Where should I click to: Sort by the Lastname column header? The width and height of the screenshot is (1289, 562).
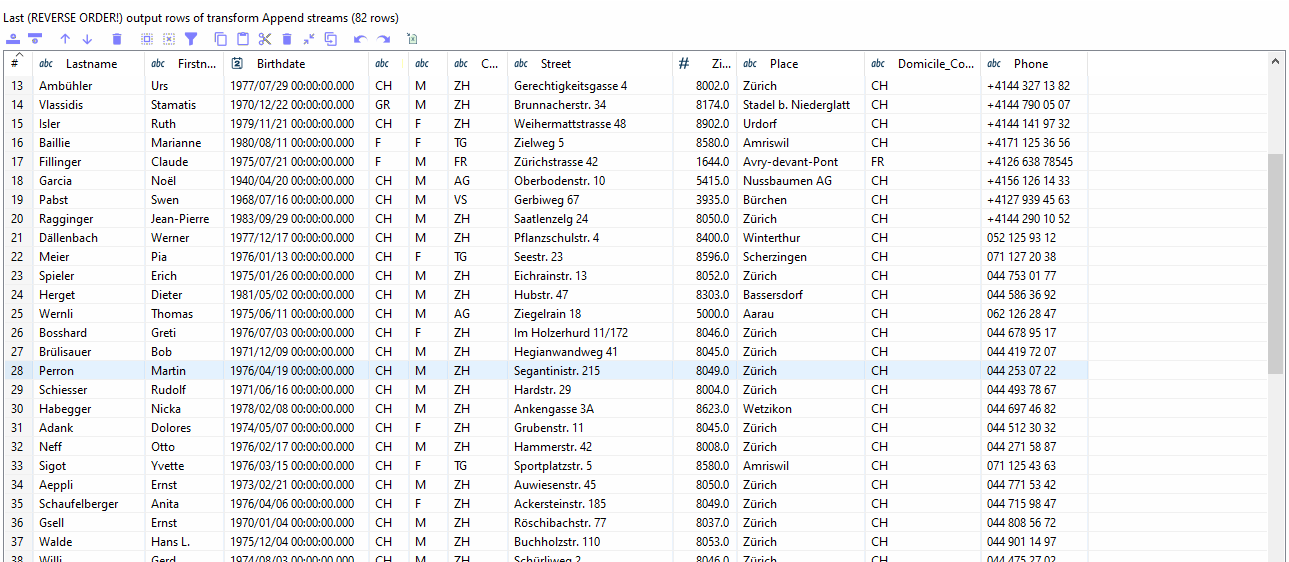[90, 64]
